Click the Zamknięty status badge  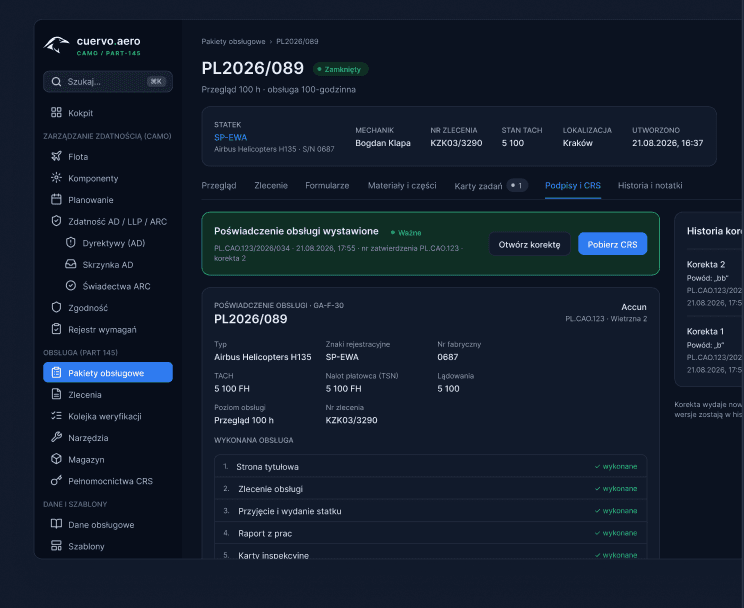(x=340, y=69)
